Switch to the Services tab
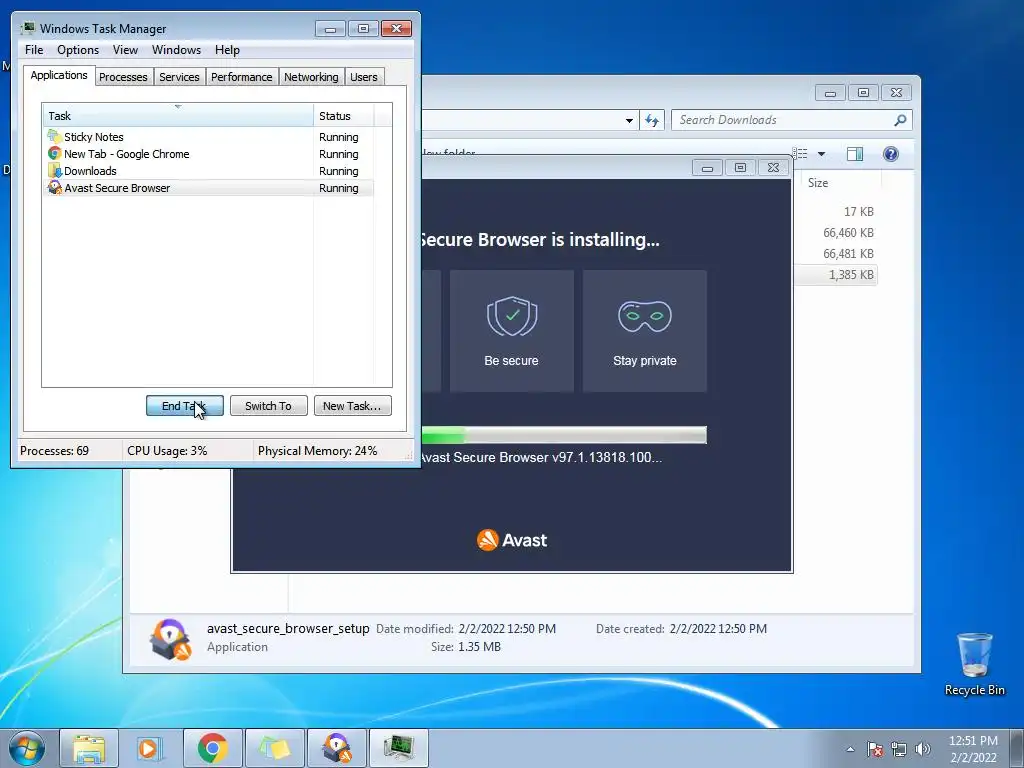Screen dimensions: 1024x768 (x=179, y=77)
